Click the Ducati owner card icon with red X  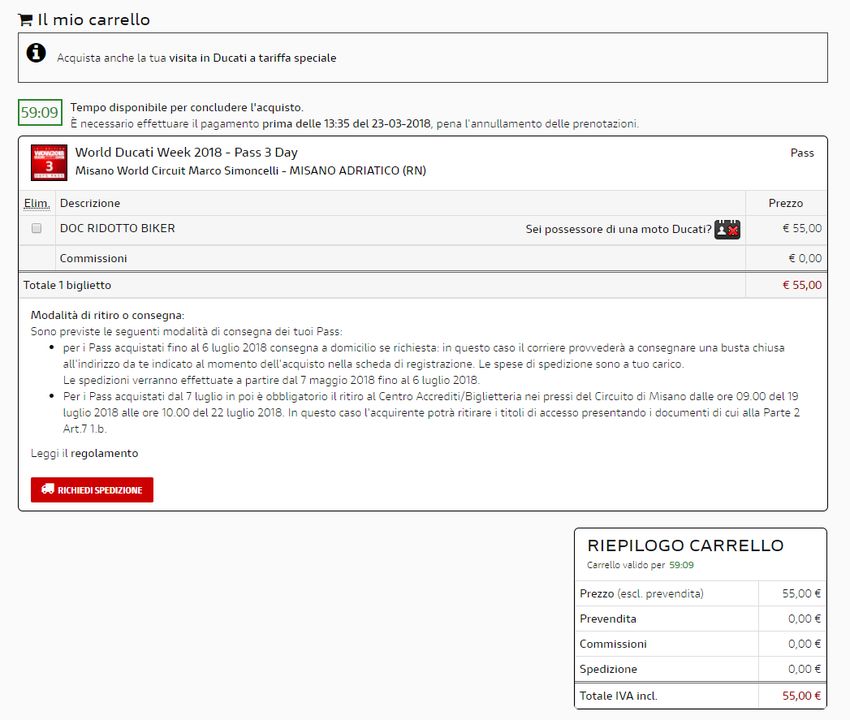[x=727, y=229]
